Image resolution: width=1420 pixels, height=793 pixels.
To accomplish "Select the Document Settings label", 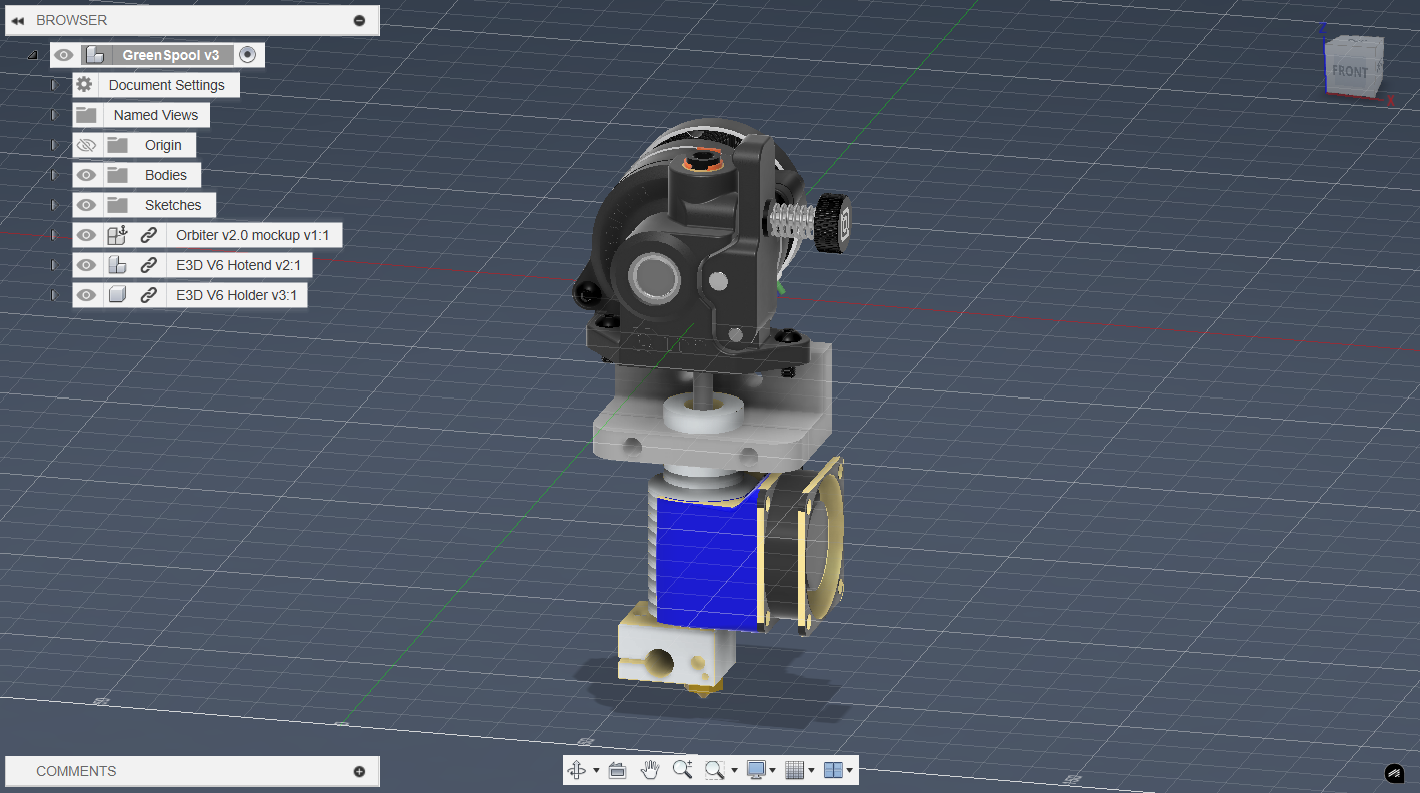I will (167, 85).
